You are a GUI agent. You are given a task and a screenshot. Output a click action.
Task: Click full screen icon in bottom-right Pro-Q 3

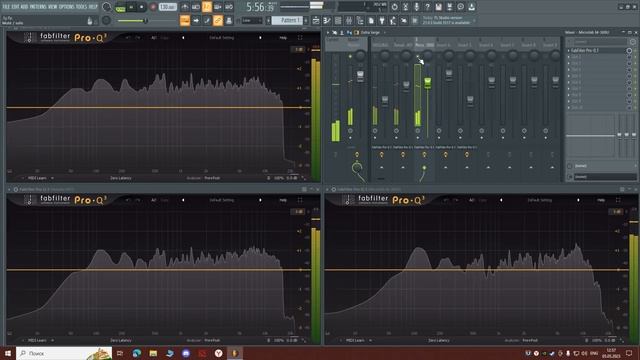point(618,200)
